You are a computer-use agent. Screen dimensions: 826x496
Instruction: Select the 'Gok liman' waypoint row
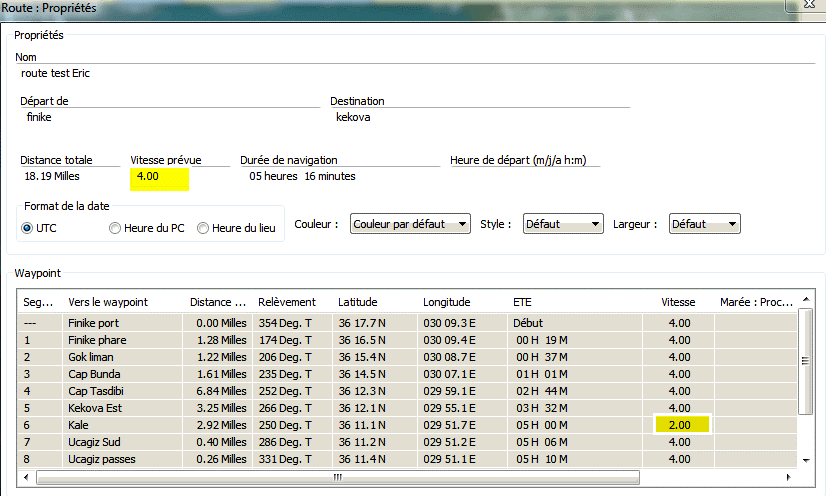(x=408, y=357)
